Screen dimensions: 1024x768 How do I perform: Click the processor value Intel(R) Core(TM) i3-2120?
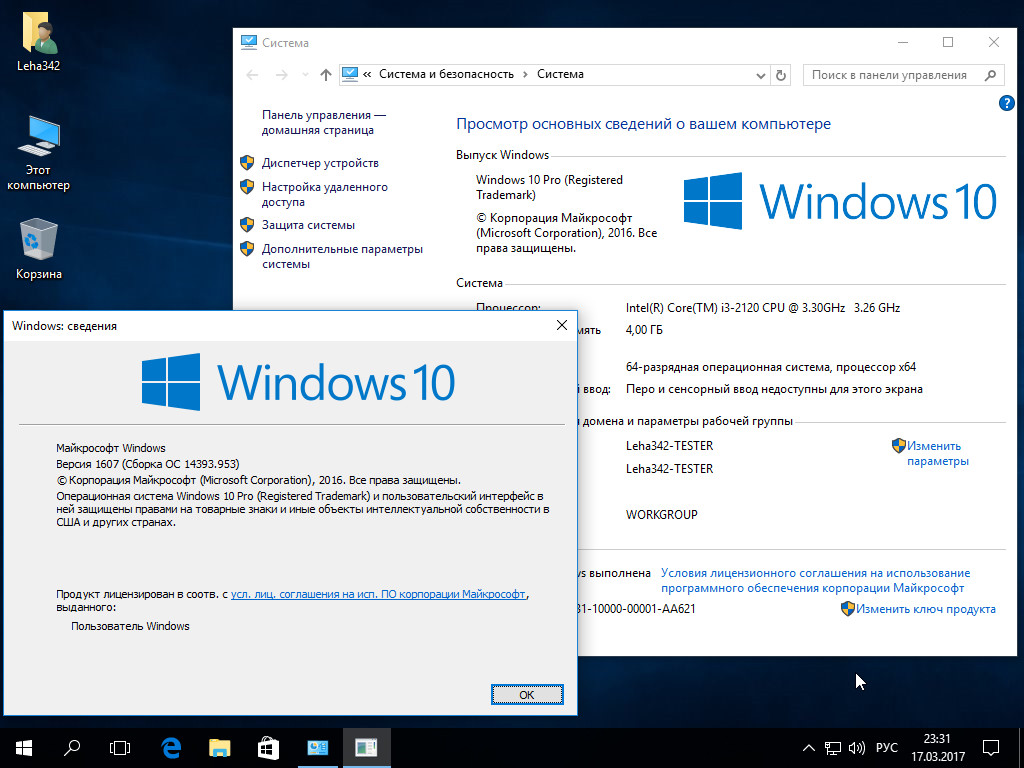(763, 308)
